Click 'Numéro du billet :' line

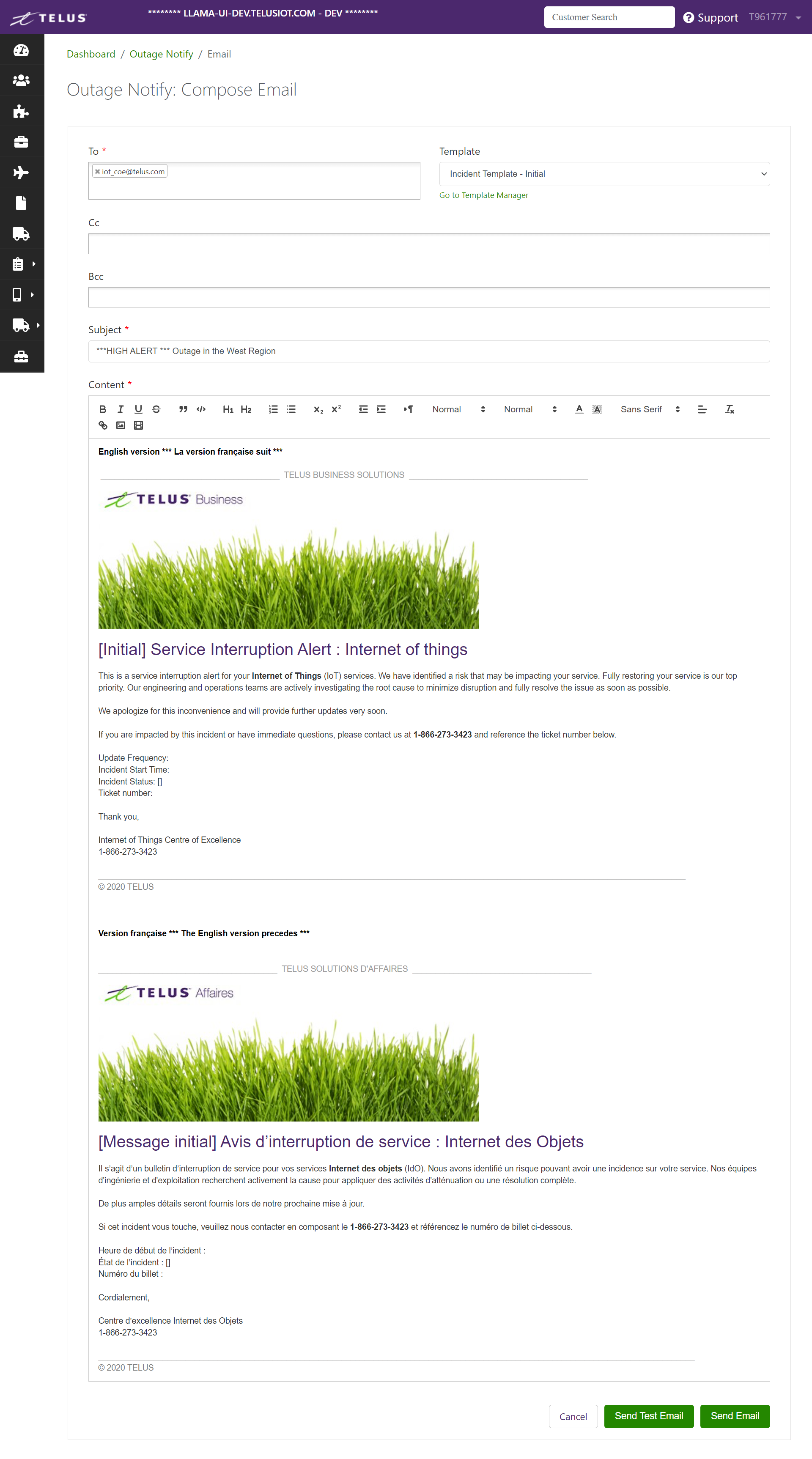[131, 1274]
